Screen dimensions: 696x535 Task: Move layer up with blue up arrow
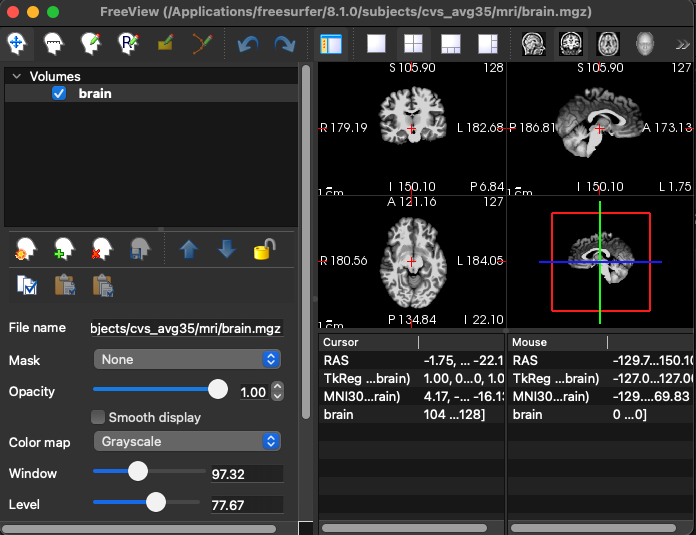click(x=188, y=249)
